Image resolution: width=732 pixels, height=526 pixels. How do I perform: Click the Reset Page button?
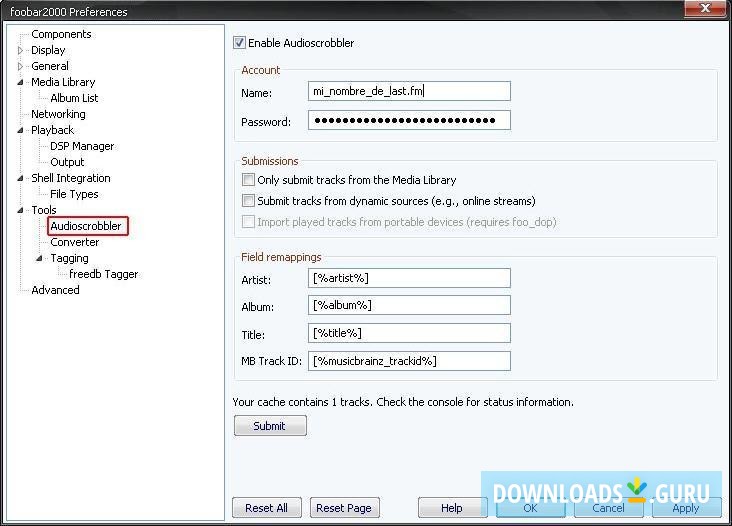click(345, 508)
